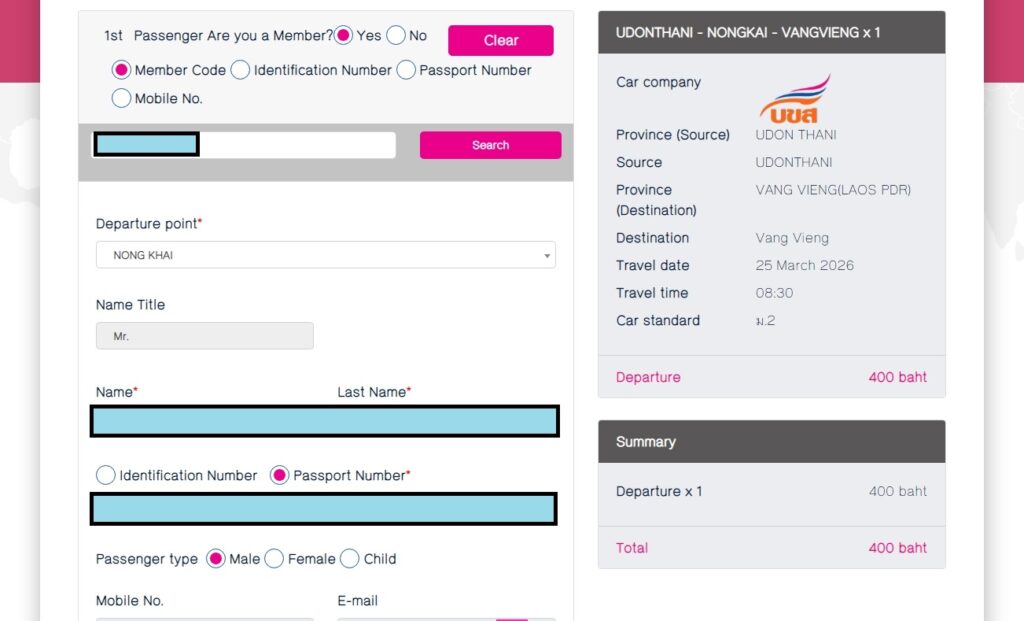1024x621 pixels.
Task: Choose Member Code search option
Action: click(122, 70)
